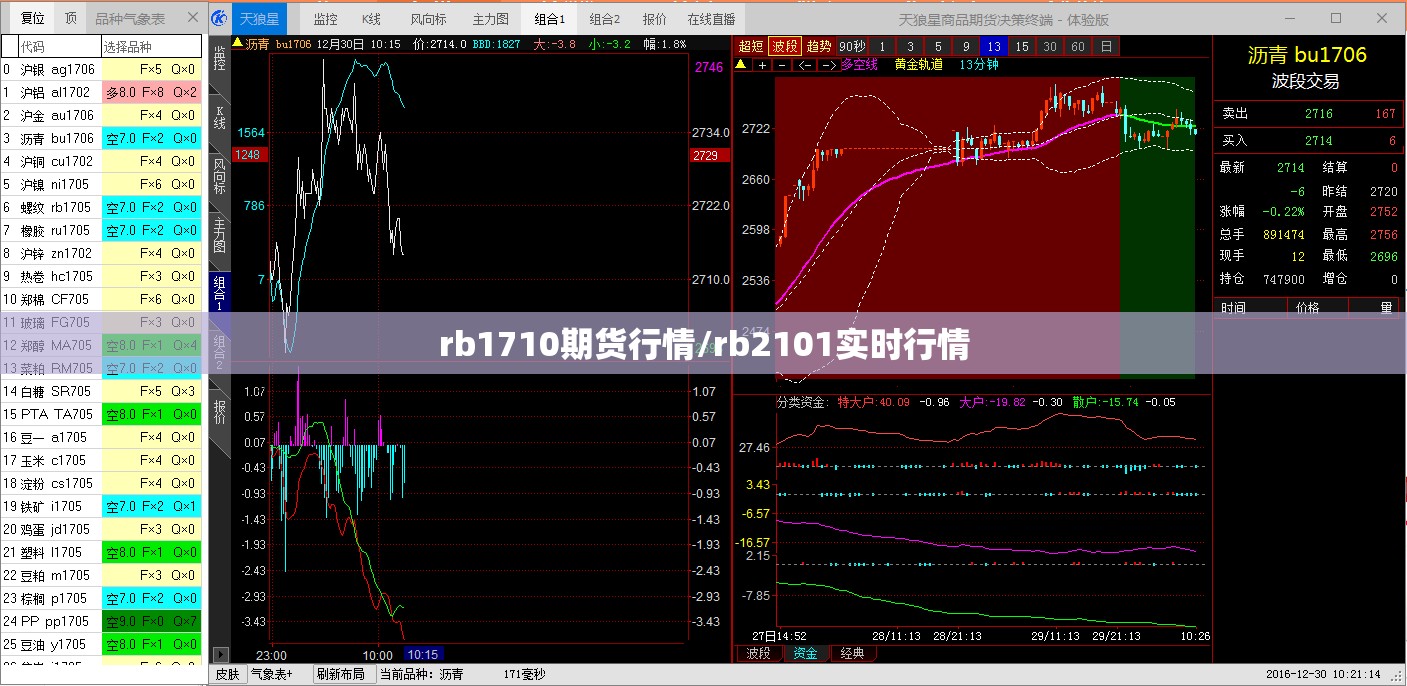Choose the 3 minute period
This screenshot has height=686, width=1407.
[910, 46]
